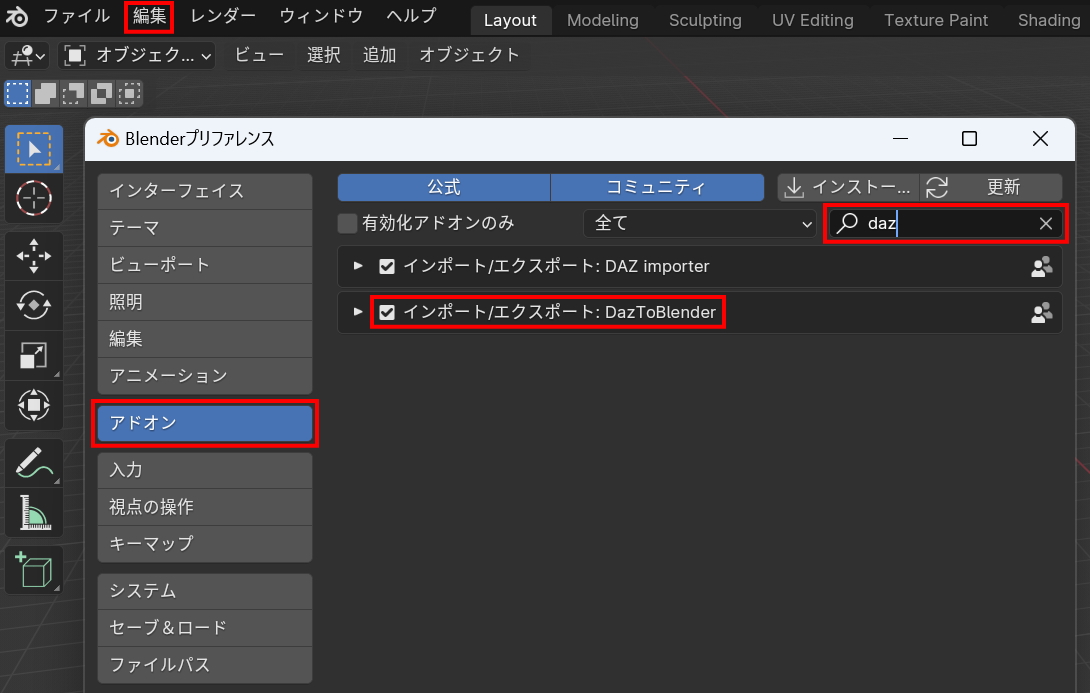Expand the DAZ importer add-on details
Image resolution: width=1090 pixels, height=693 pixels.
coord(358,266)
